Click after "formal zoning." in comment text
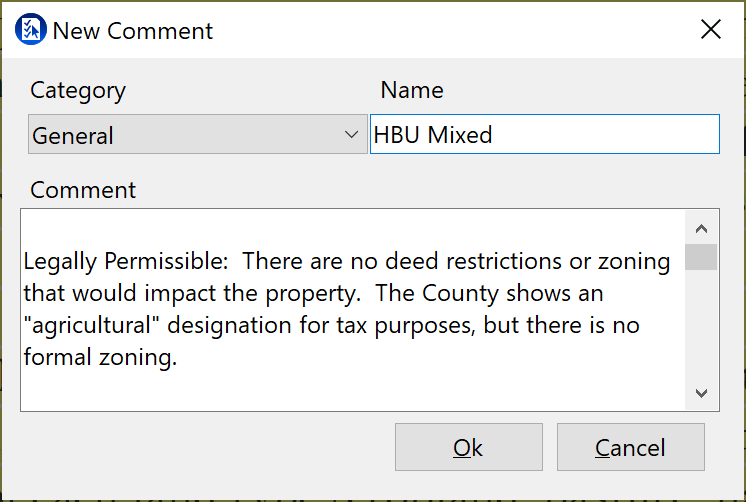Viewport: 746px width, 502px height. pyautogui.click(x=178, y=358)
